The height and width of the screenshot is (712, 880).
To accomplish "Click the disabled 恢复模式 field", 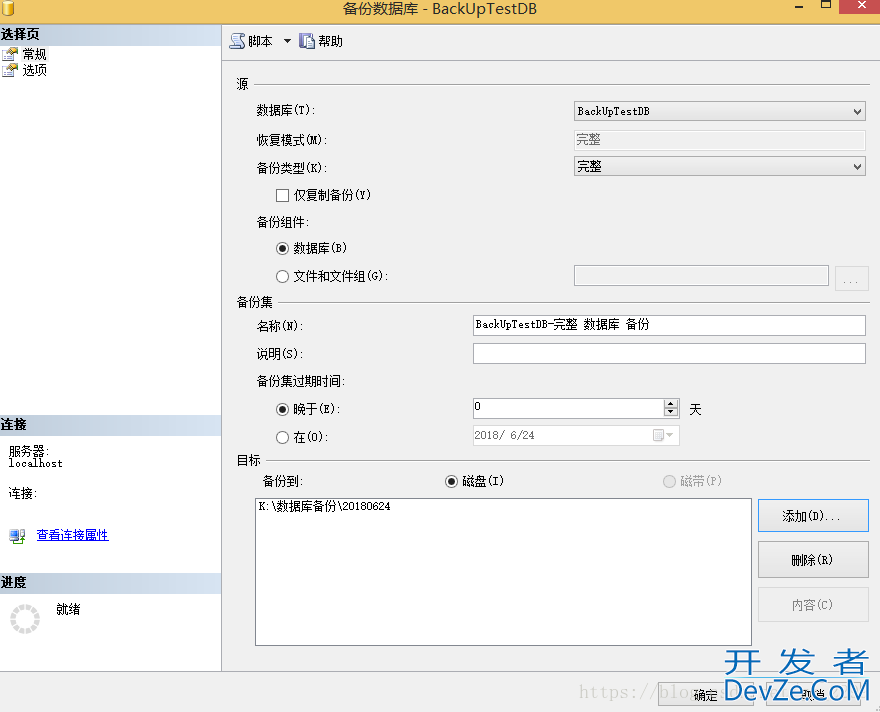I will pos(719,139).
